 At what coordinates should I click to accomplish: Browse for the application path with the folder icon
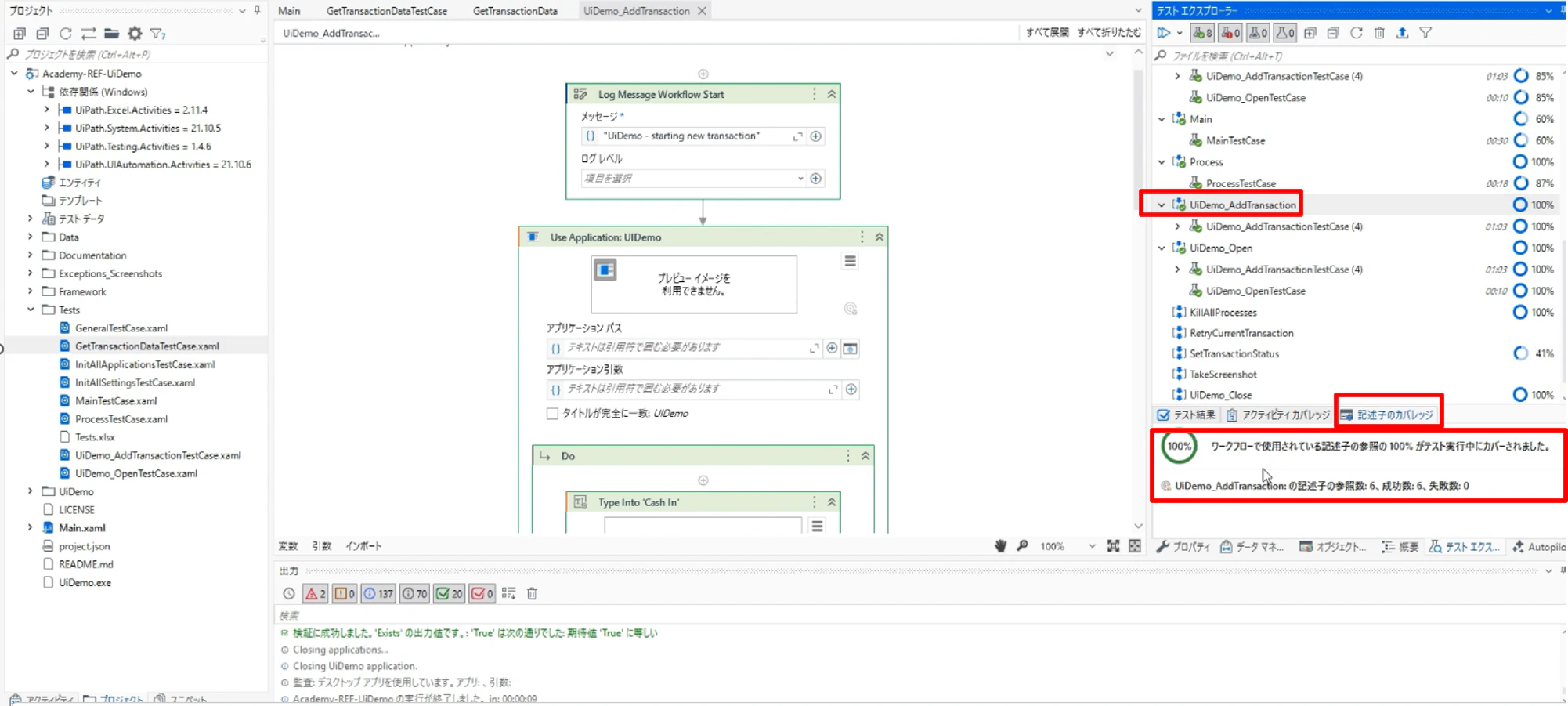pos(850,349)
